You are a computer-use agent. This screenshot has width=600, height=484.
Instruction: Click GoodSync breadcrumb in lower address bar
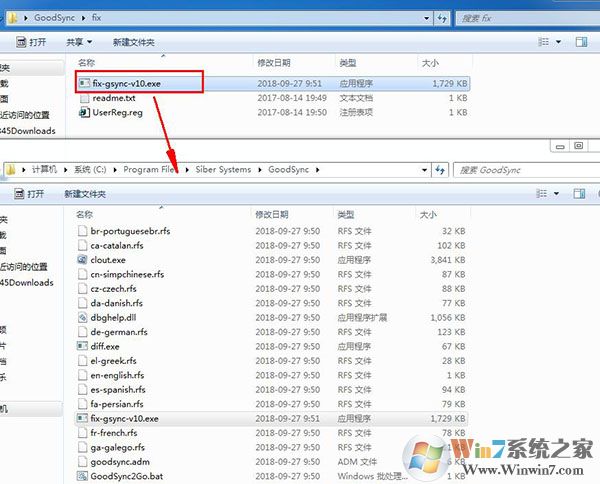point(289,169)
